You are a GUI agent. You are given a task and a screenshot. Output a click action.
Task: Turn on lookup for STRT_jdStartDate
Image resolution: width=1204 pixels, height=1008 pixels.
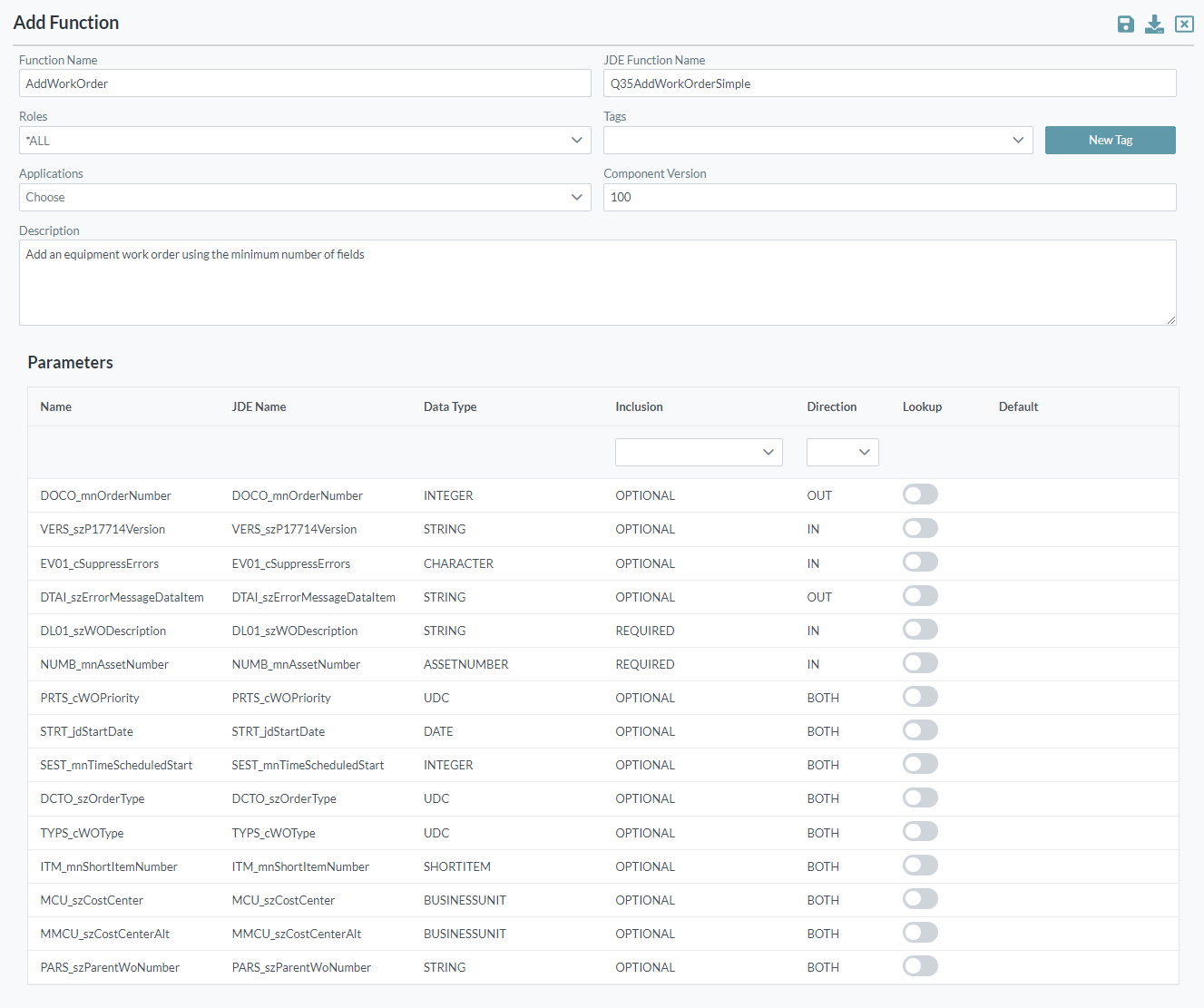click(x=920, y=730)
